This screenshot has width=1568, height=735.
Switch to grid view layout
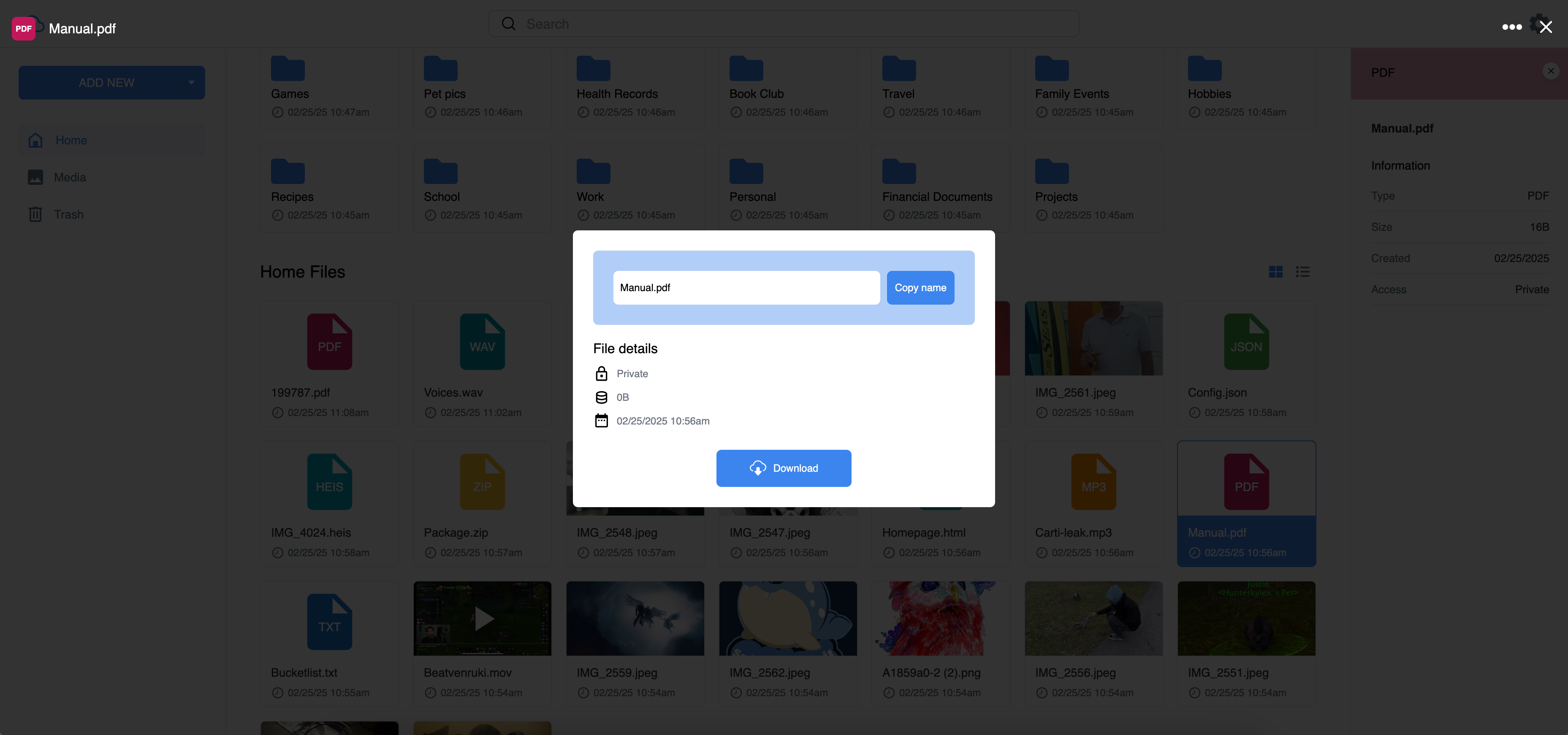(1275, 271)
